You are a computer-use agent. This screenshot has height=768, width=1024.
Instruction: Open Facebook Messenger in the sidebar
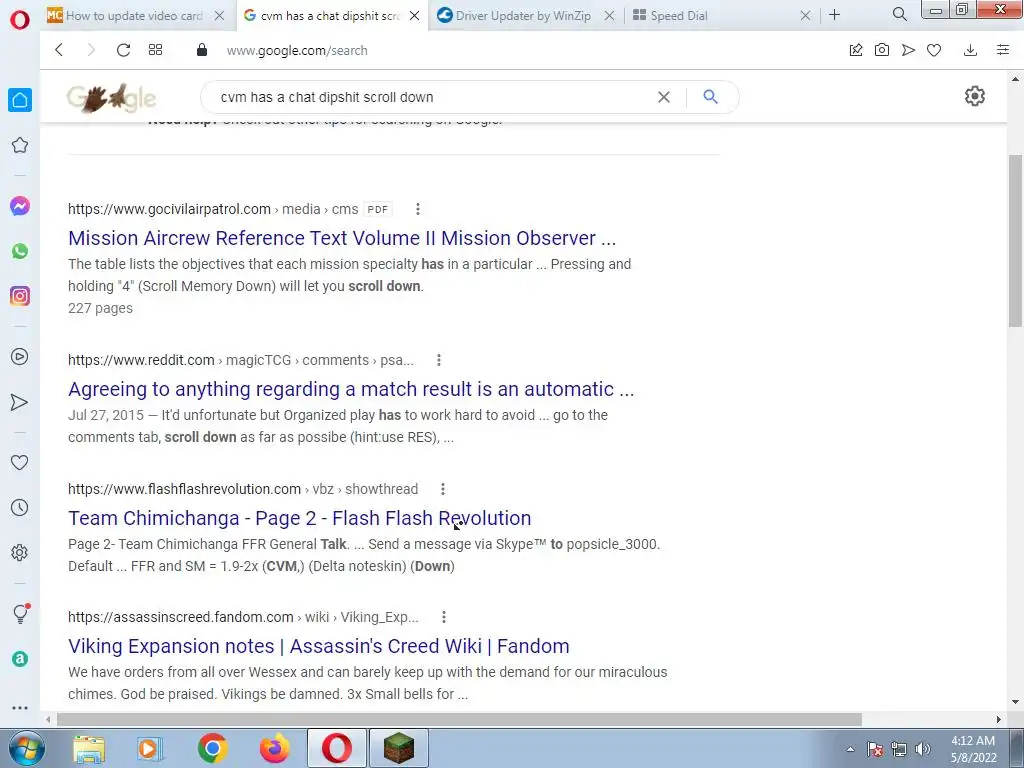[x=20, y=206]
